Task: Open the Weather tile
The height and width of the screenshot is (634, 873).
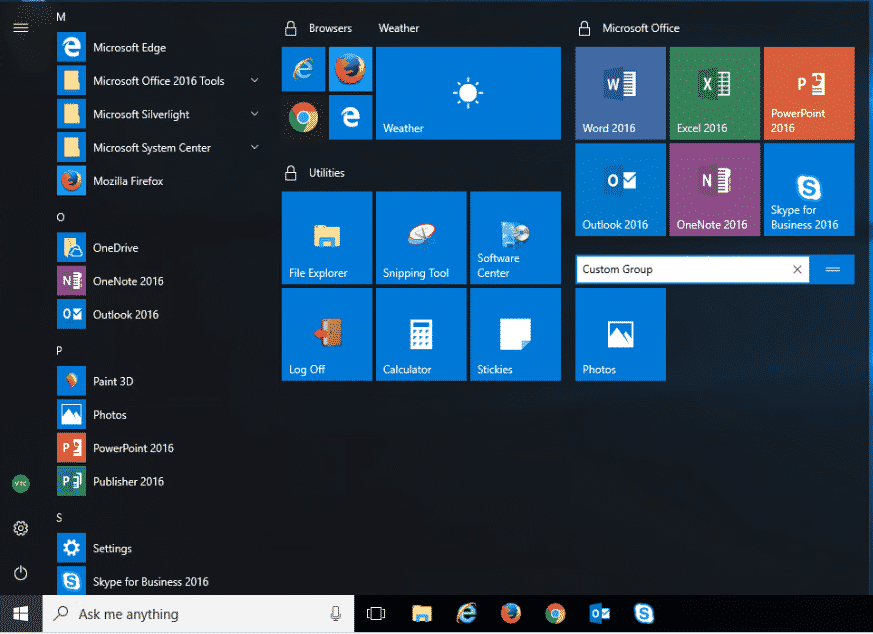Action: [x=468, y=93]
